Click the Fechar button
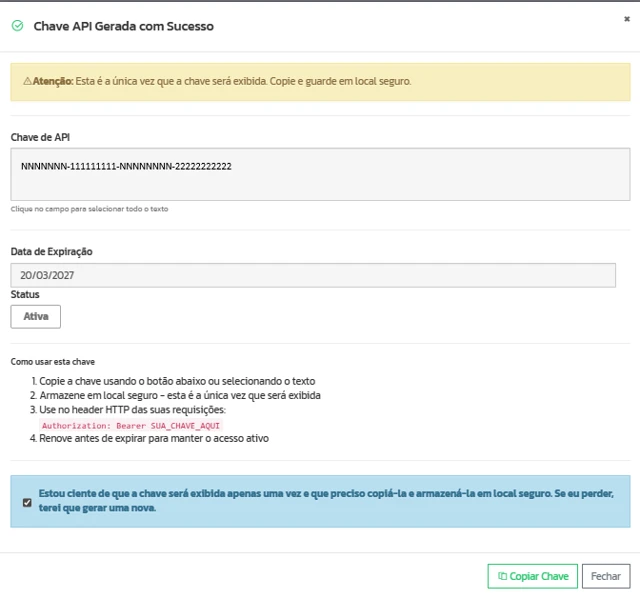640x599 pixels. (606, 576)
